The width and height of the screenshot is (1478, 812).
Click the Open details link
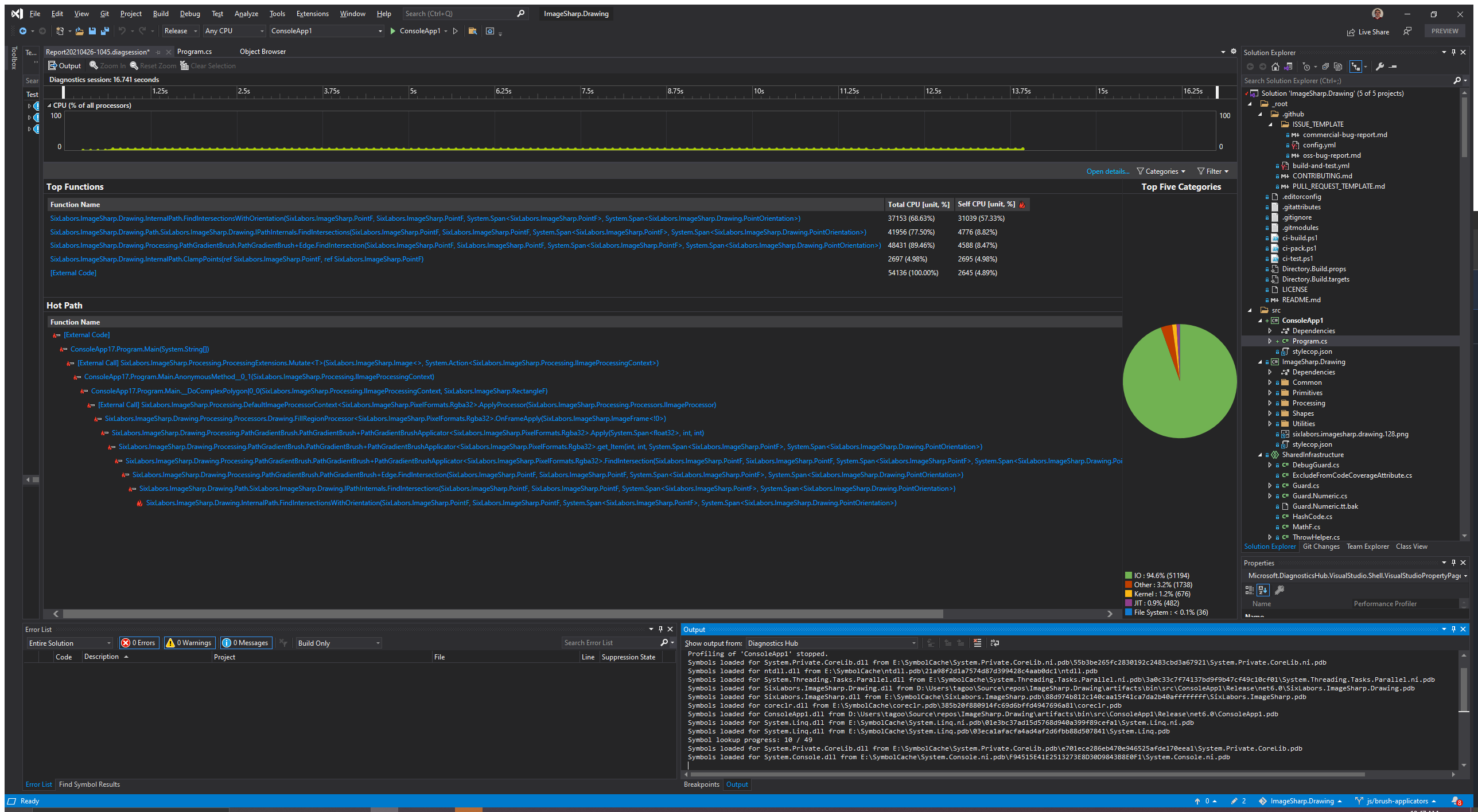click(x=1107, y=171)
